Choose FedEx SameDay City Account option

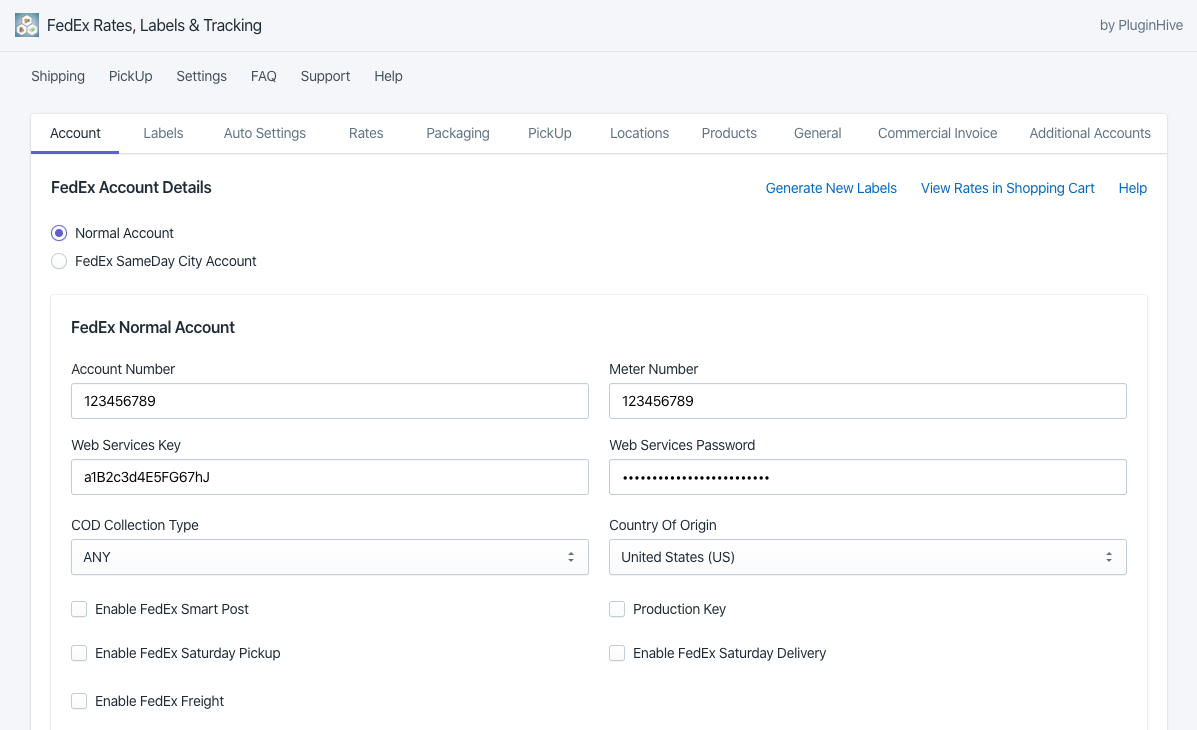(59, 261)
